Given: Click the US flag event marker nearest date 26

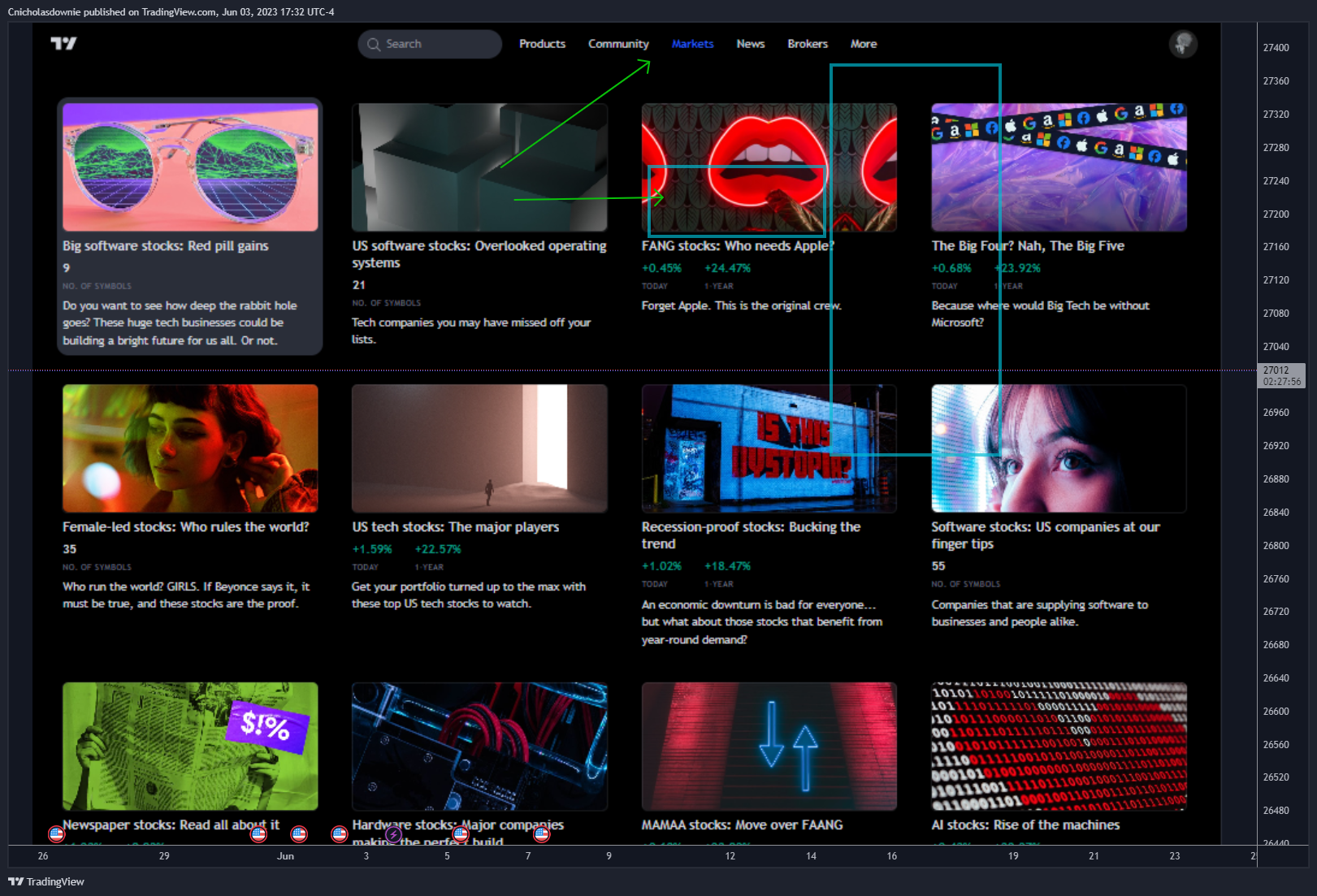Looking at the screenshot, I should point(56,833).
